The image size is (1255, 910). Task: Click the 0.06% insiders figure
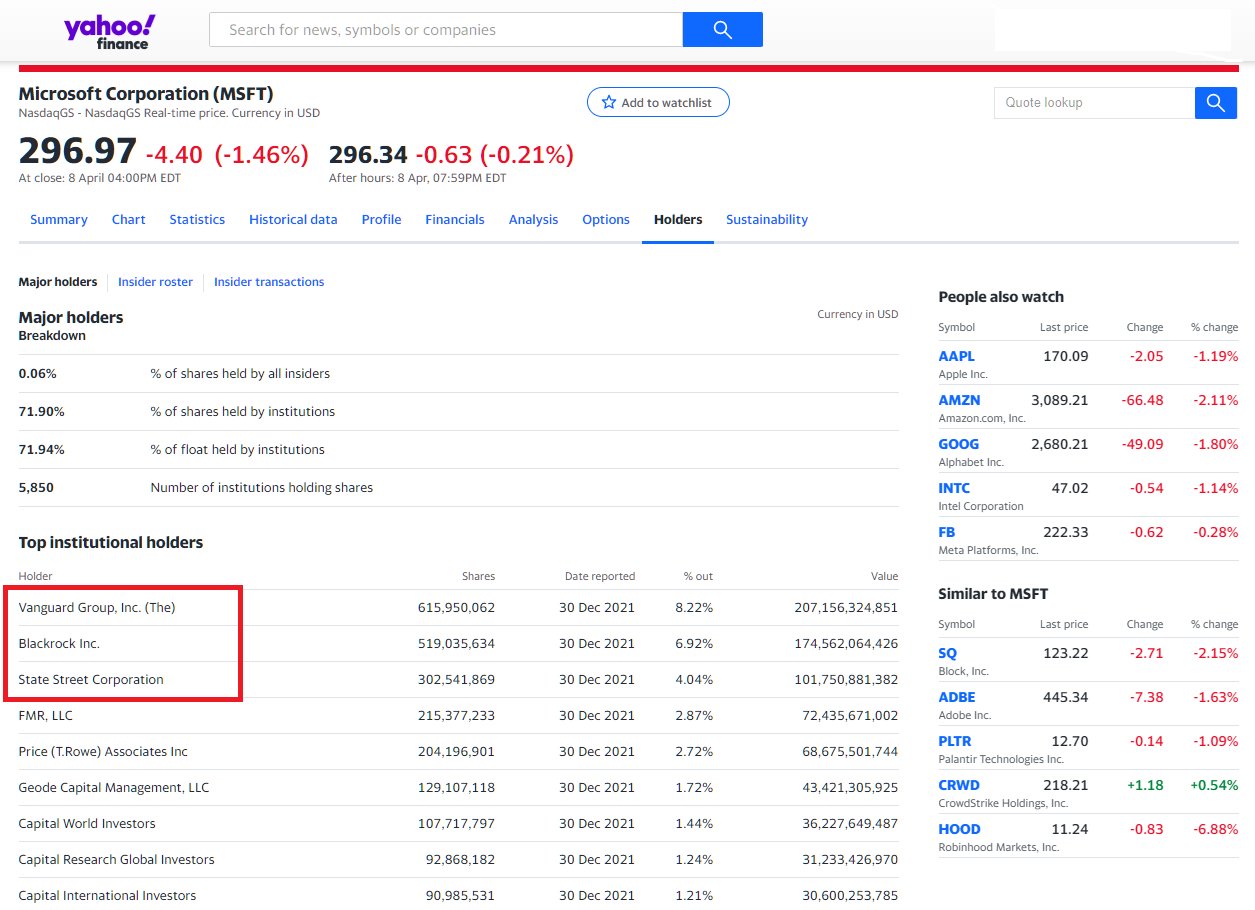tap(38, 374)
